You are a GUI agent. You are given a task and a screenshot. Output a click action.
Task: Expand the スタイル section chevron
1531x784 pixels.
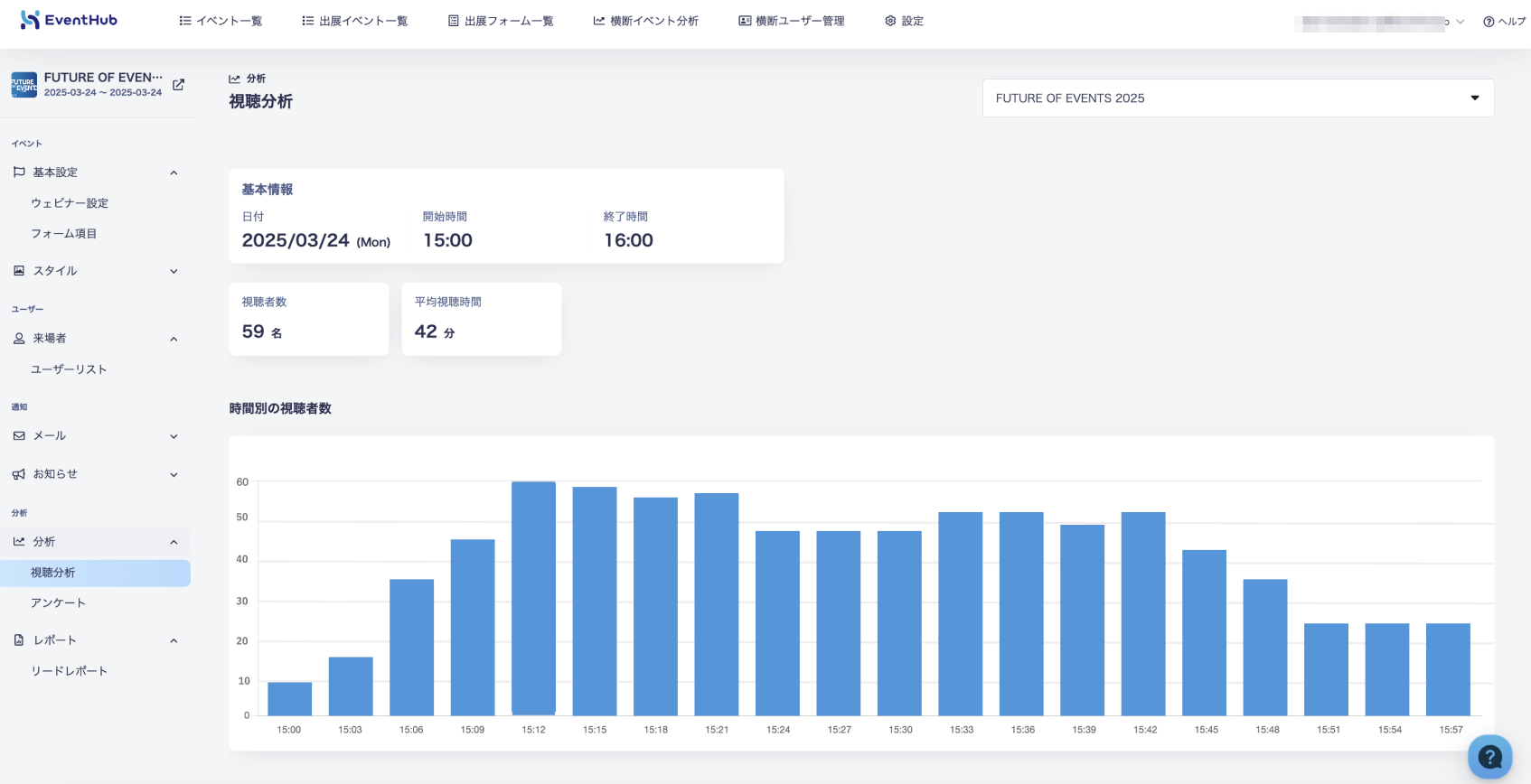pyautogui.click(x=174, y=271)
